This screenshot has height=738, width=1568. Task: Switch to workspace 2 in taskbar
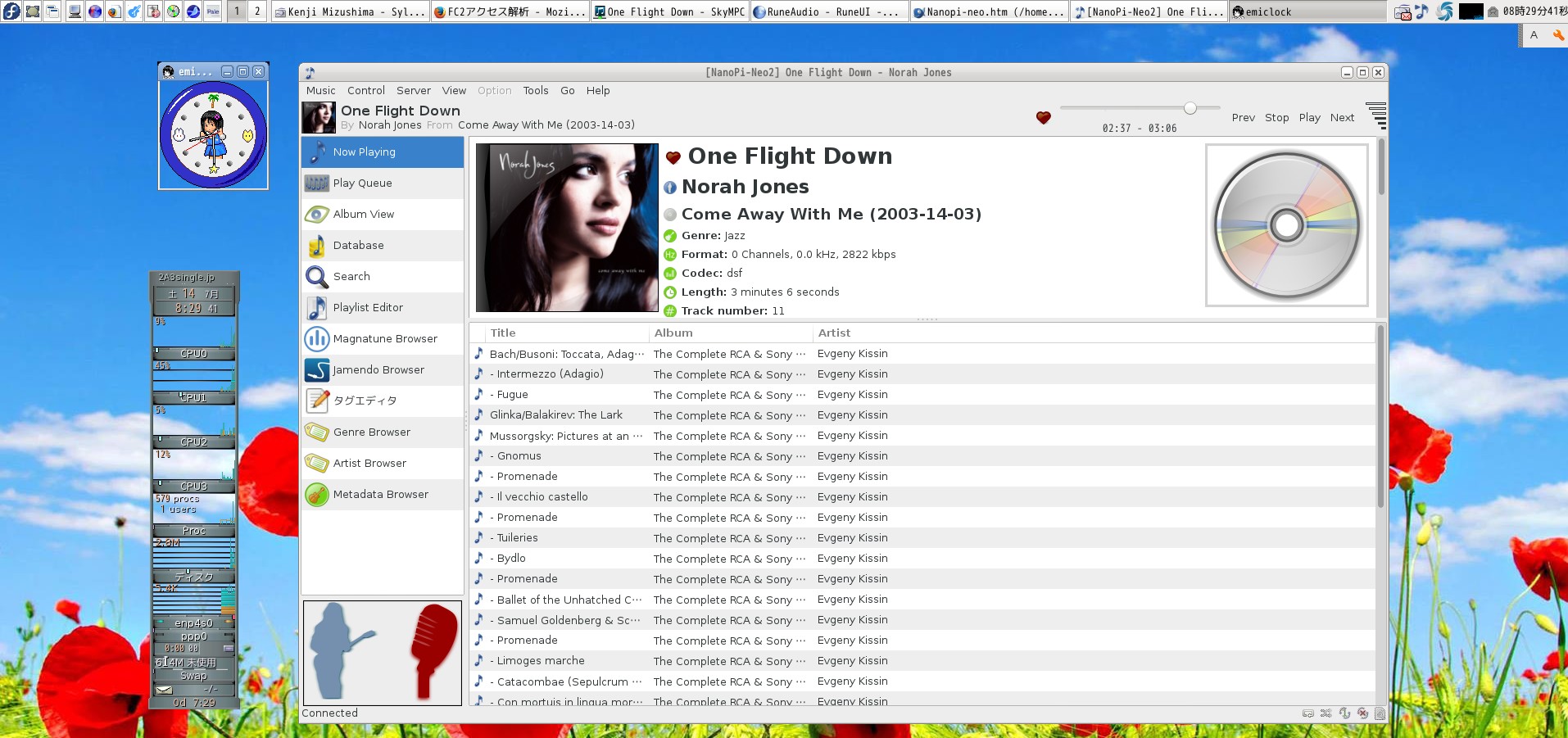coord(257,11)
